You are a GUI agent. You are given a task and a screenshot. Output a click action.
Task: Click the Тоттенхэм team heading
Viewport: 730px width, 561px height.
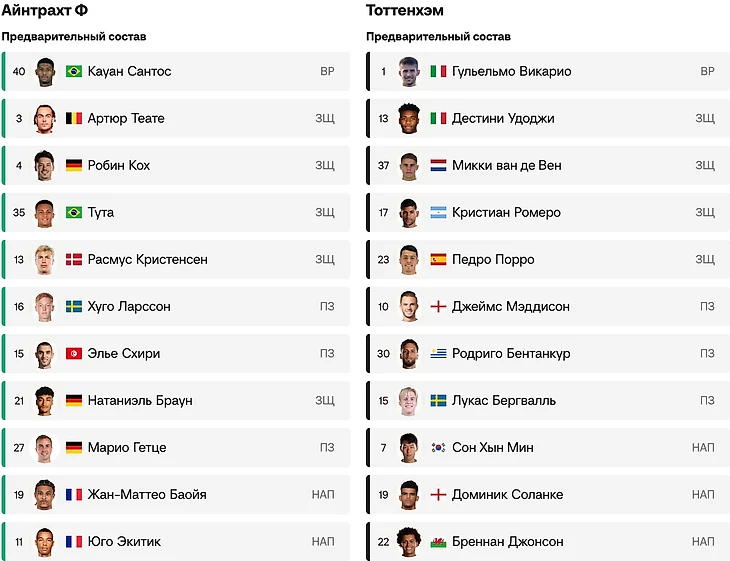coord(405,11)
